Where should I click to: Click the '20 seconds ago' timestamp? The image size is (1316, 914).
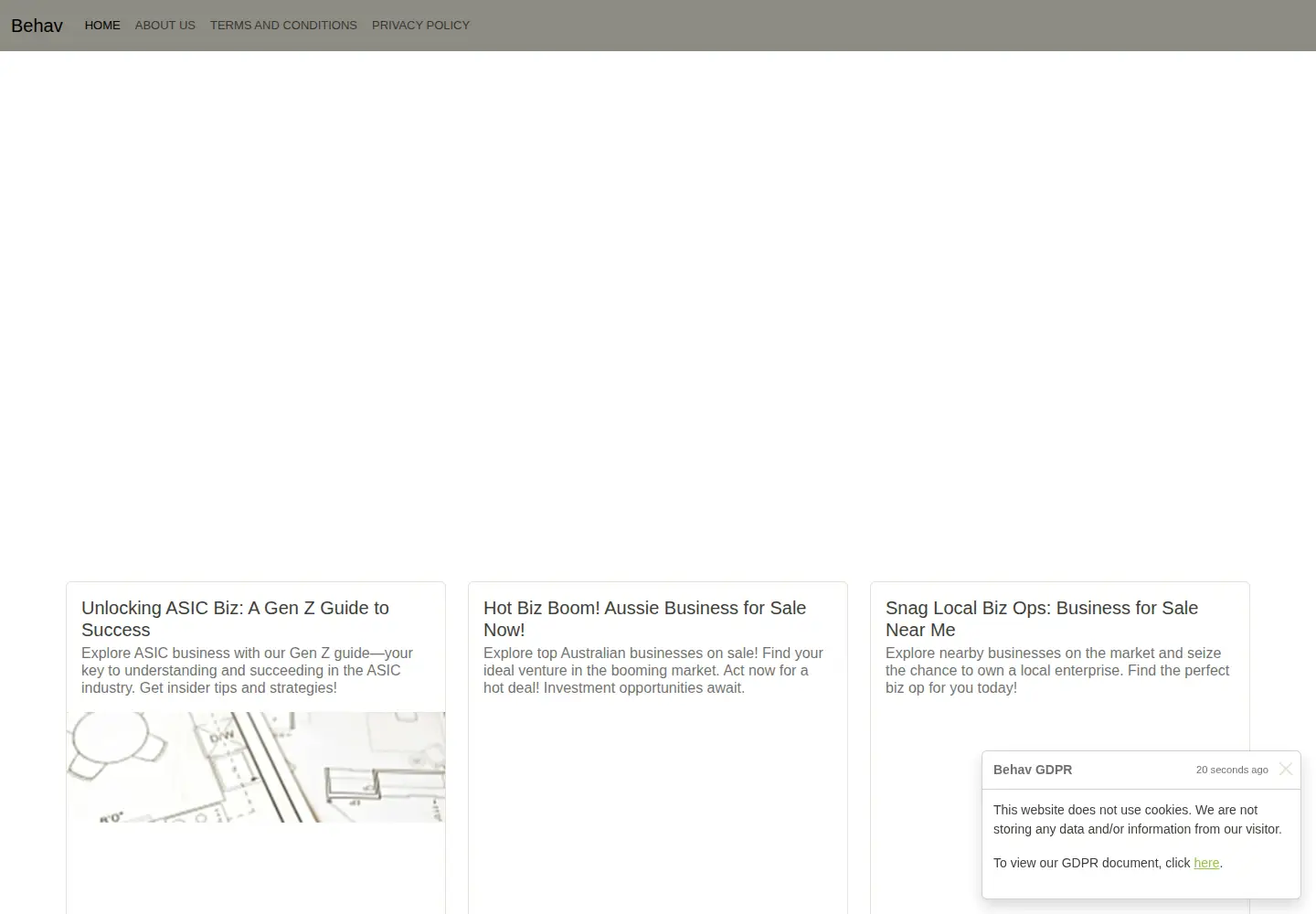[x=1232, y=770]
